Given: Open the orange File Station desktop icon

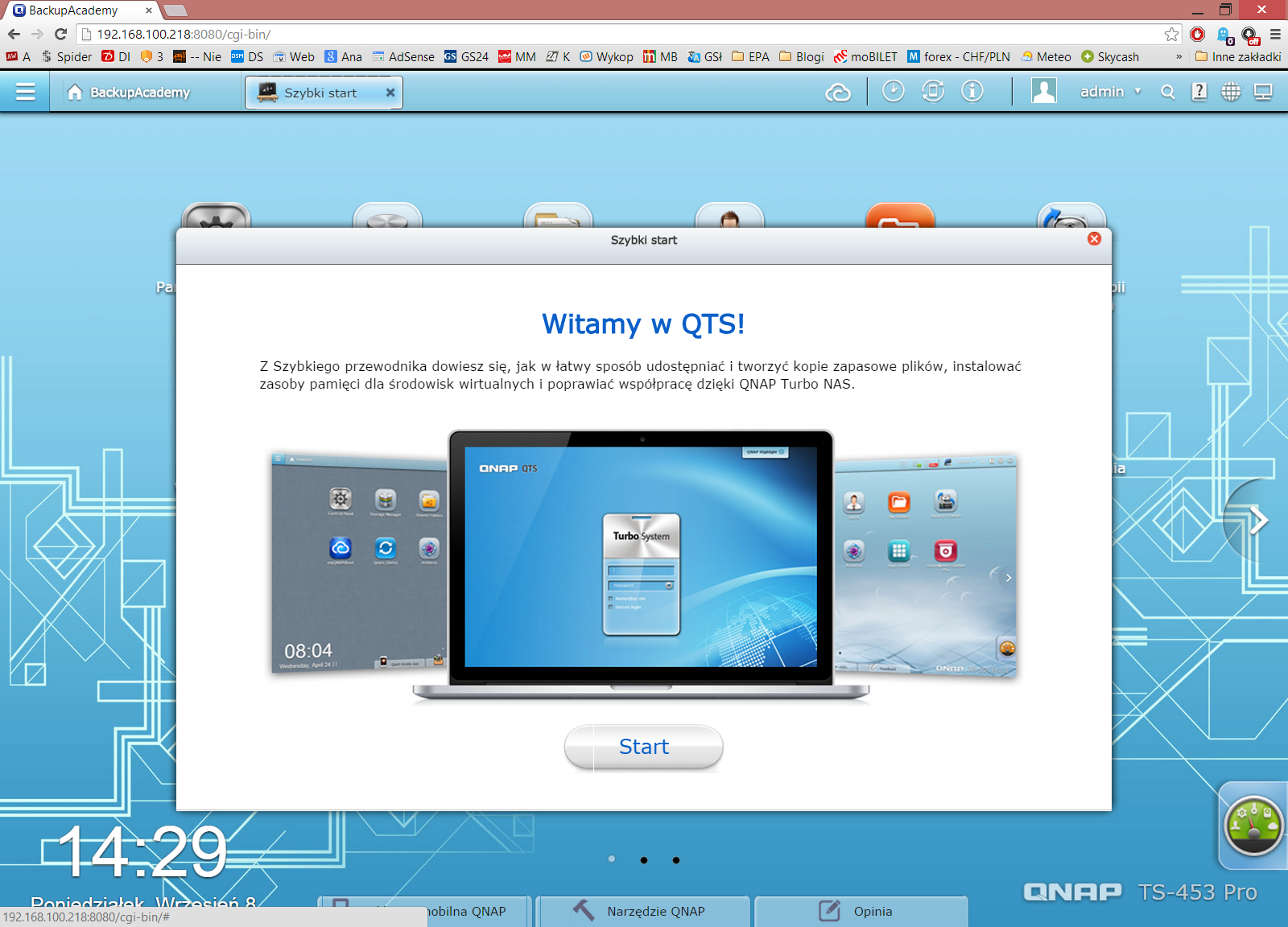Looking at the screenshot, I should 900,216.
